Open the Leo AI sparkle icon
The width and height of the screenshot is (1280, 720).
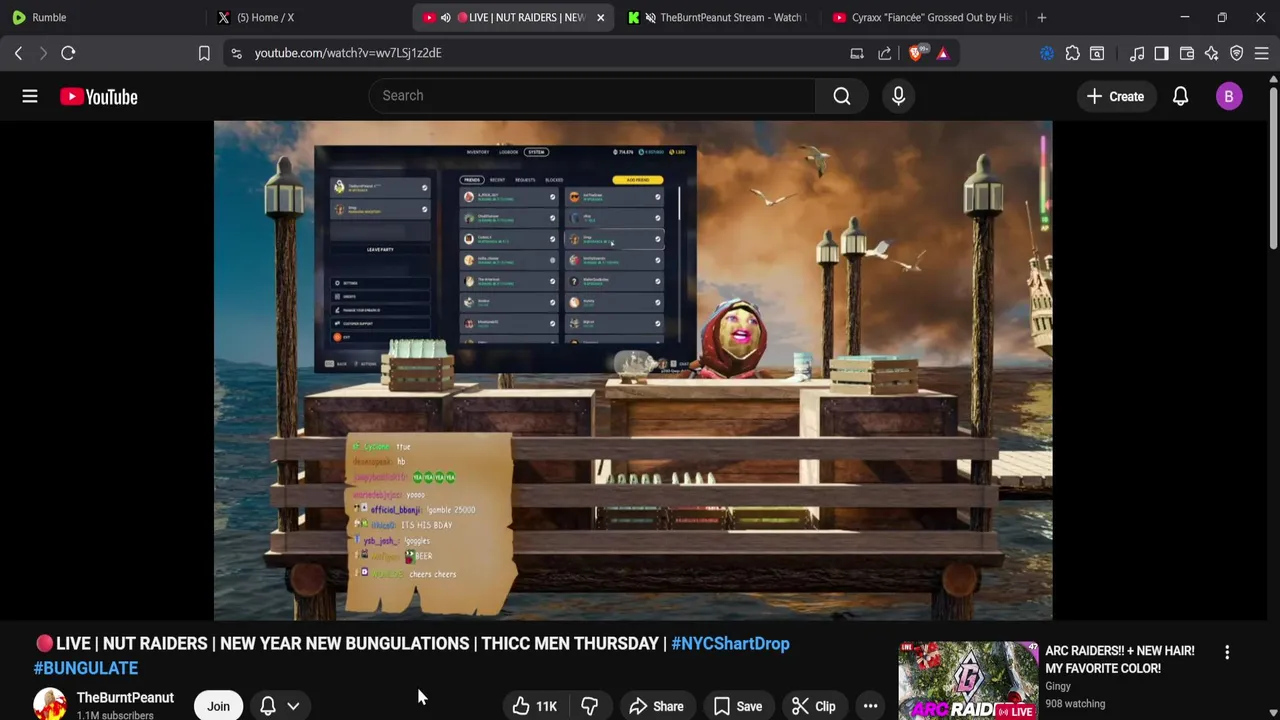[1211, 53]
